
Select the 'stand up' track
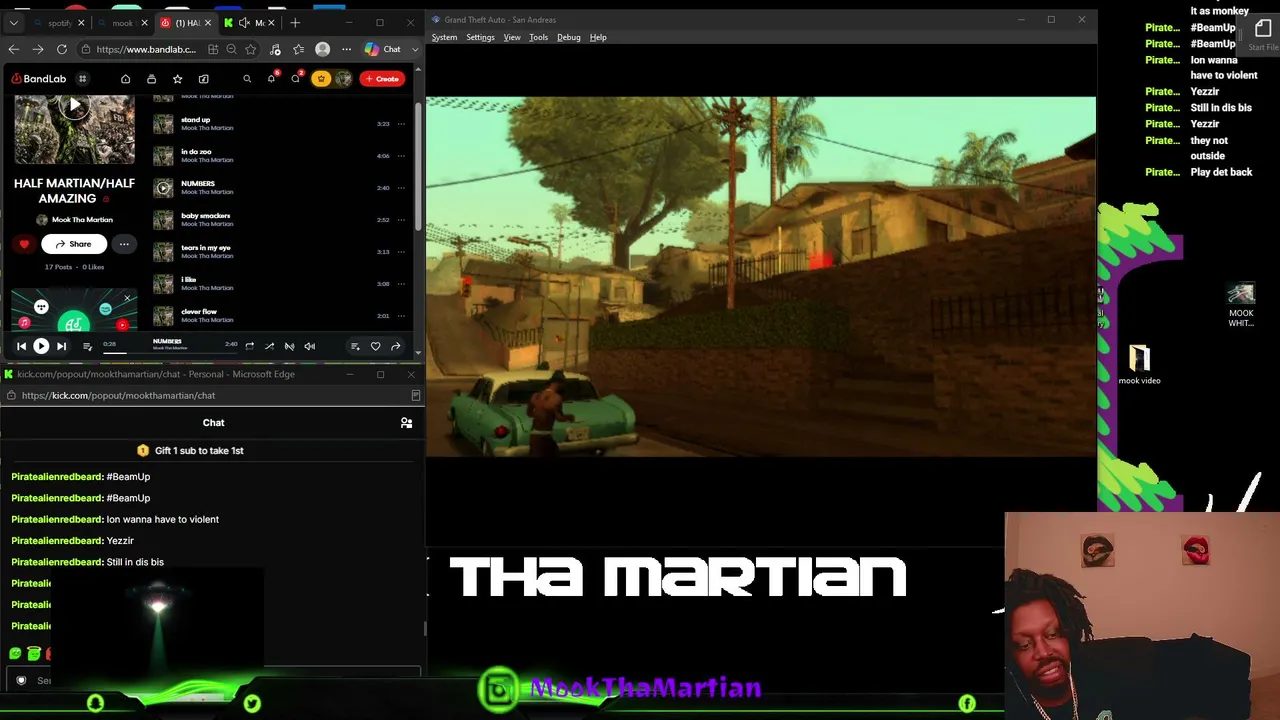195,120
